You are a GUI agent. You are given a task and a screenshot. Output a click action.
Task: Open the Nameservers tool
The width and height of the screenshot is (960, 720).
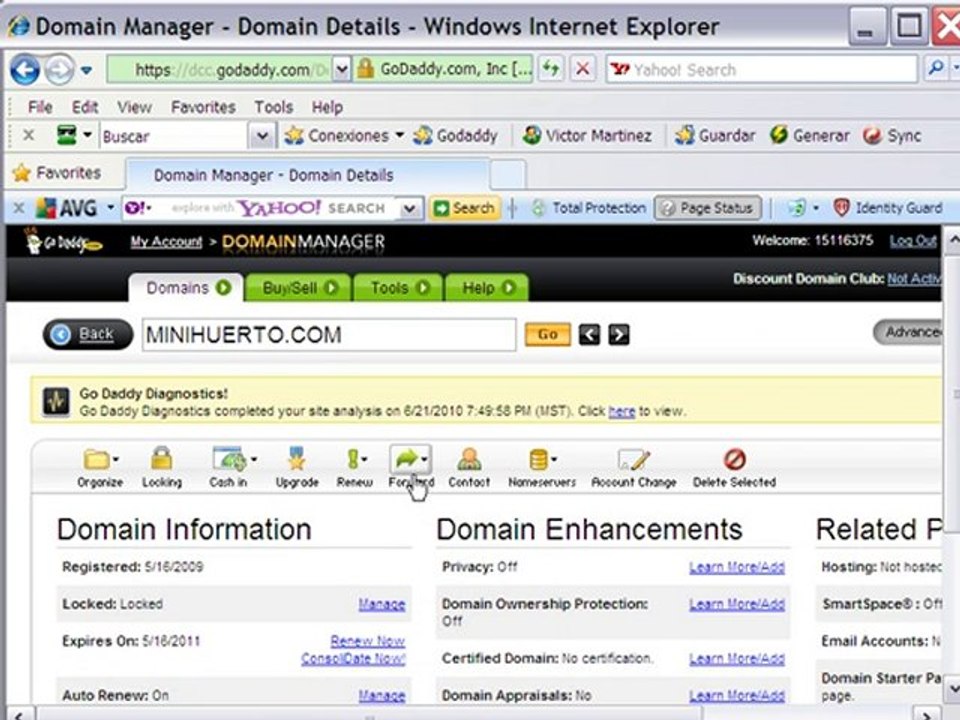click(542, 468)
